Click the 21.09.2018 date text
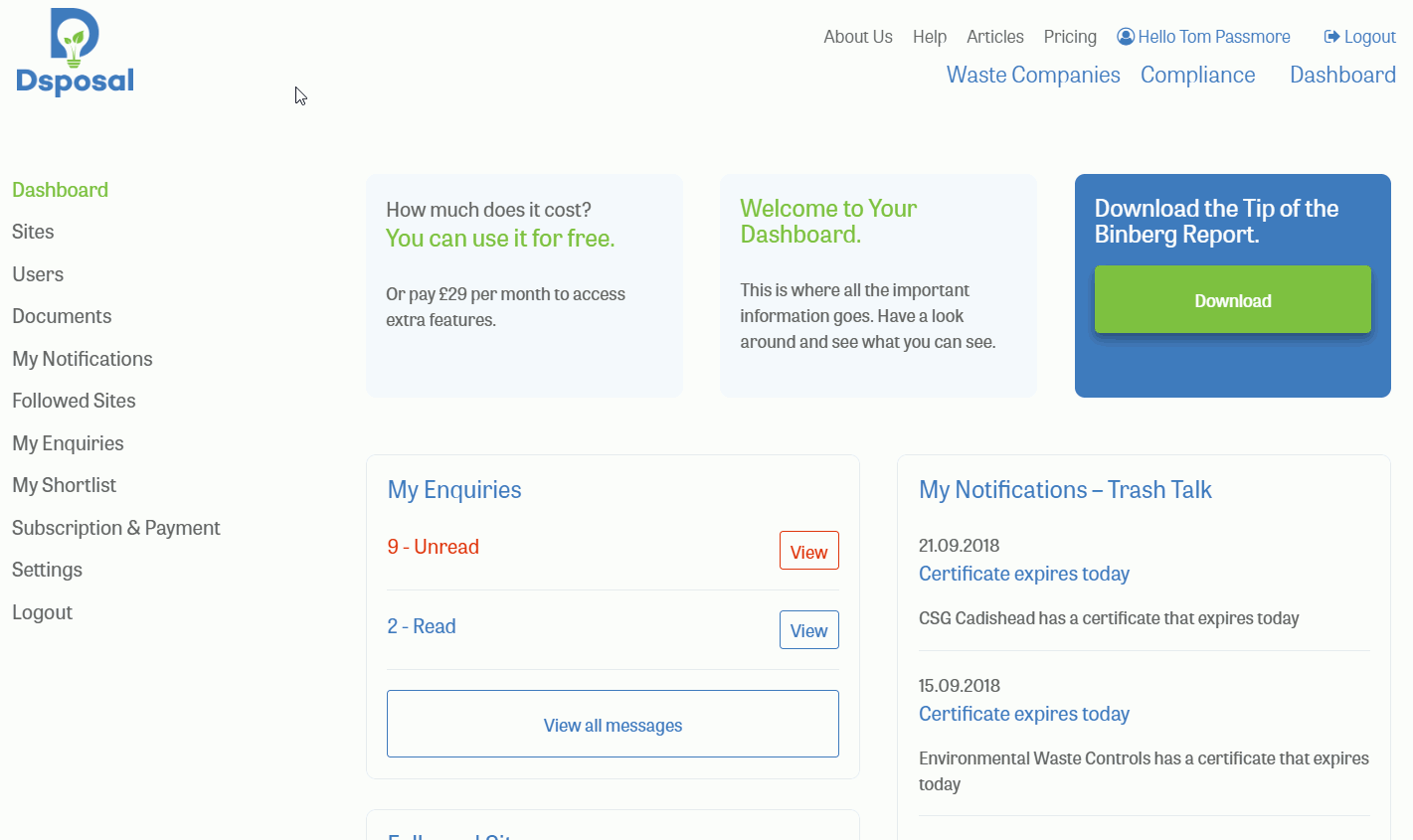 click(959, 546)
